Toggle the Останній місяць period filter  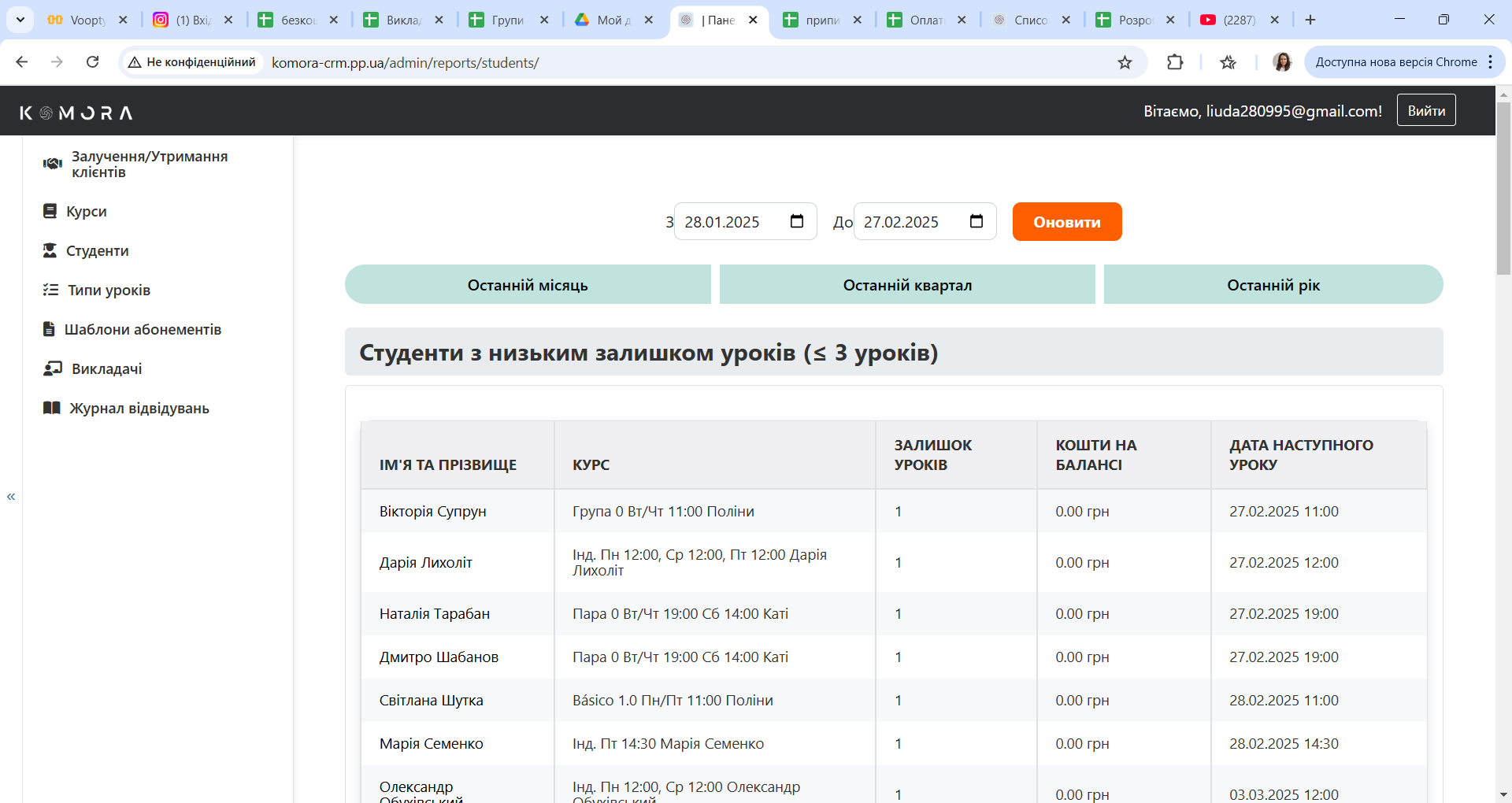[x=528, y=284]
